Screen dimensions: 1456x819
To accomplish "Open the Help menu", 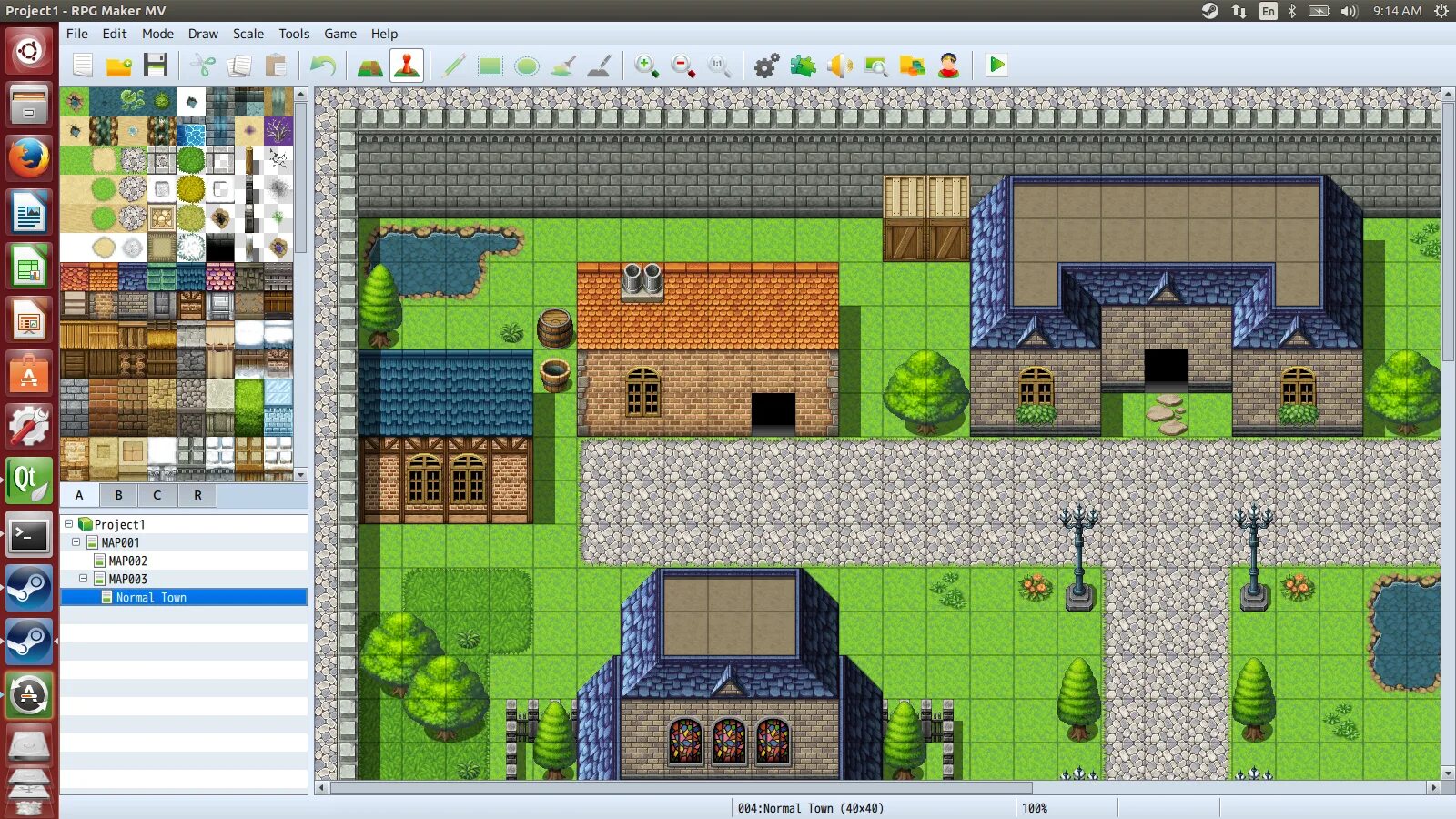I will click(384, 34).
